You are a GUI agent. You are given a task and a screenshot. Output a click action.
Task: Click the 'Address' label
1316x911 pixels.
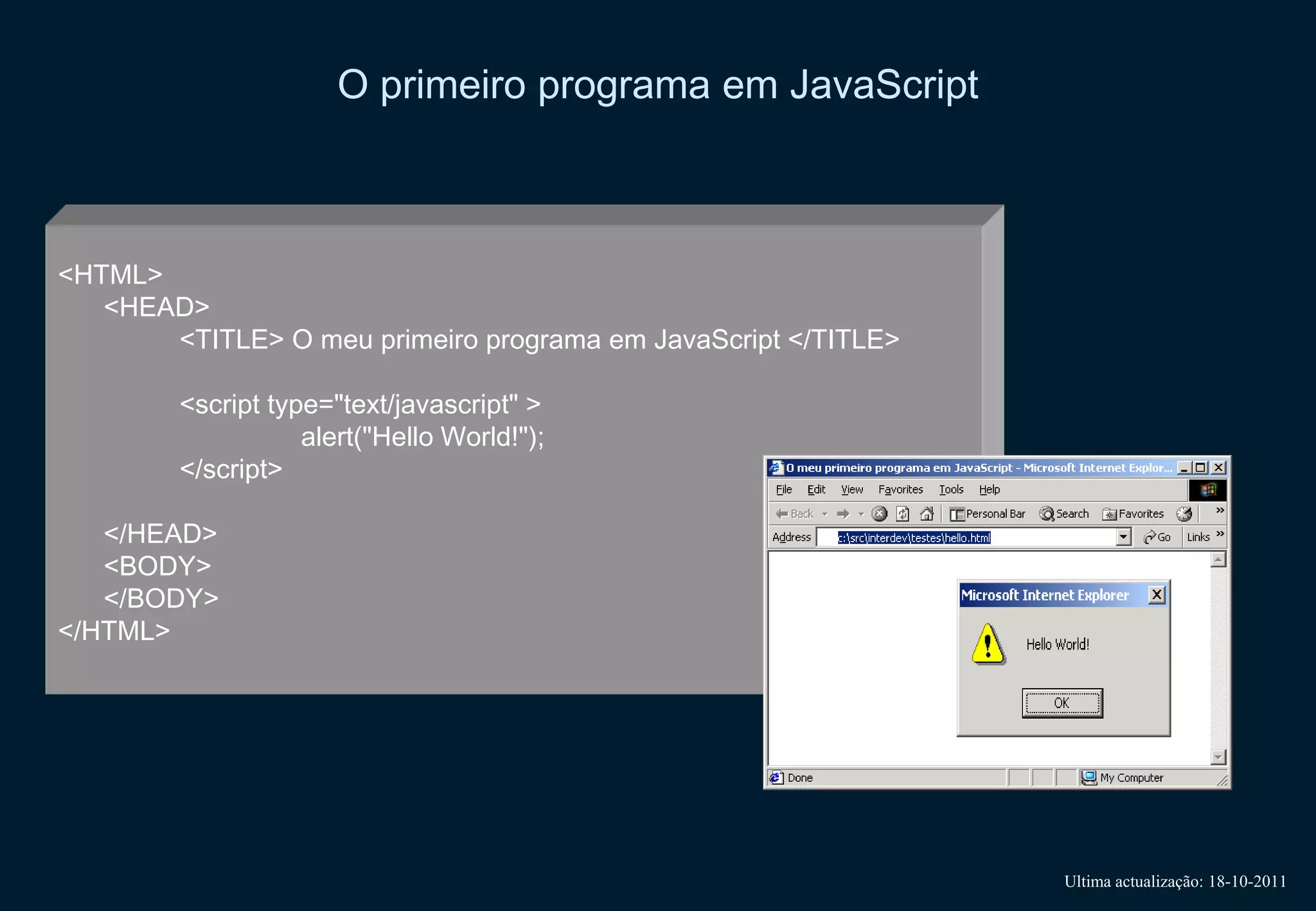tap(792, 537)
